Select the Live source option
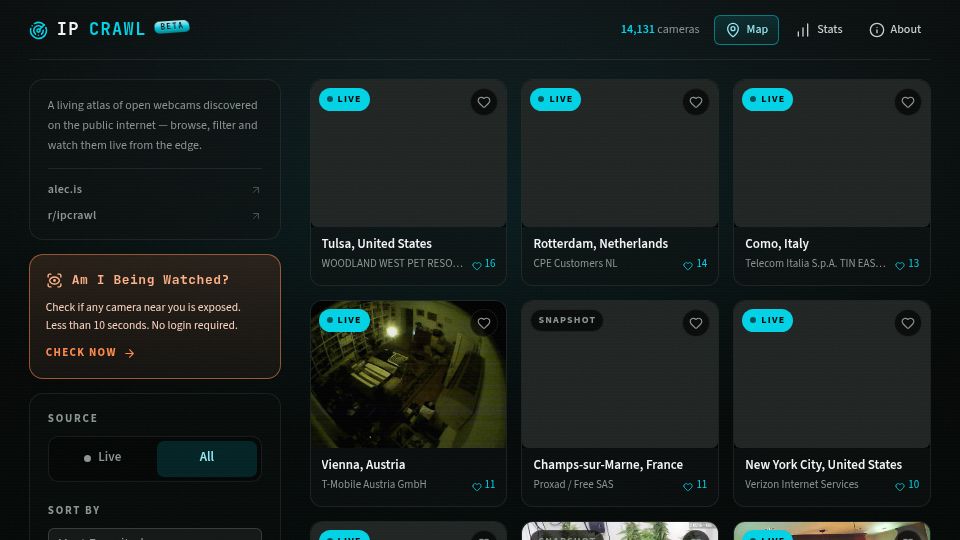This screenshot has width=960, height=540. click(103, 457)
